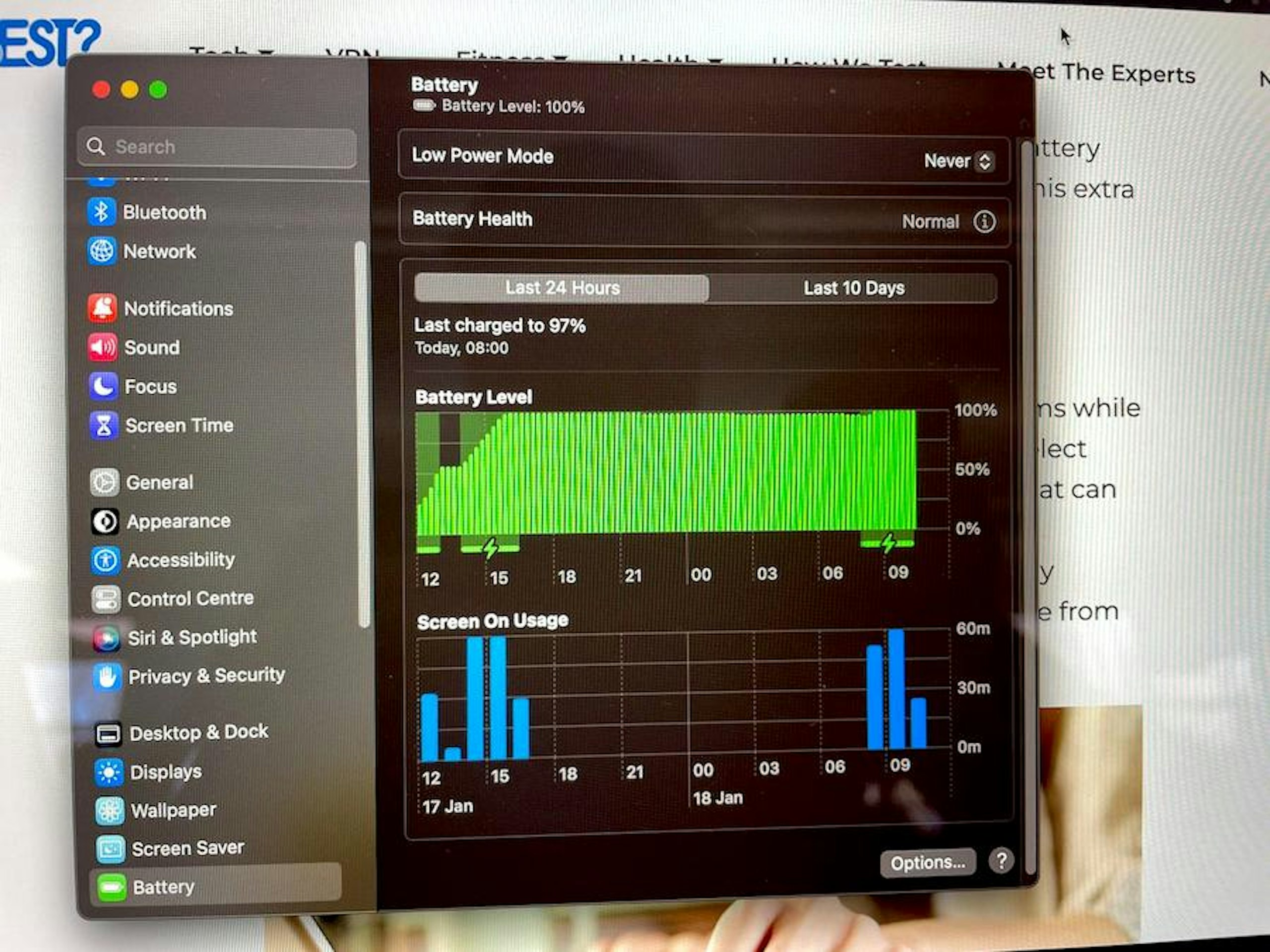This screenshot has height=952, width=1270.
Task: Open Sound settings label
Action: click(x=152, y=347)
